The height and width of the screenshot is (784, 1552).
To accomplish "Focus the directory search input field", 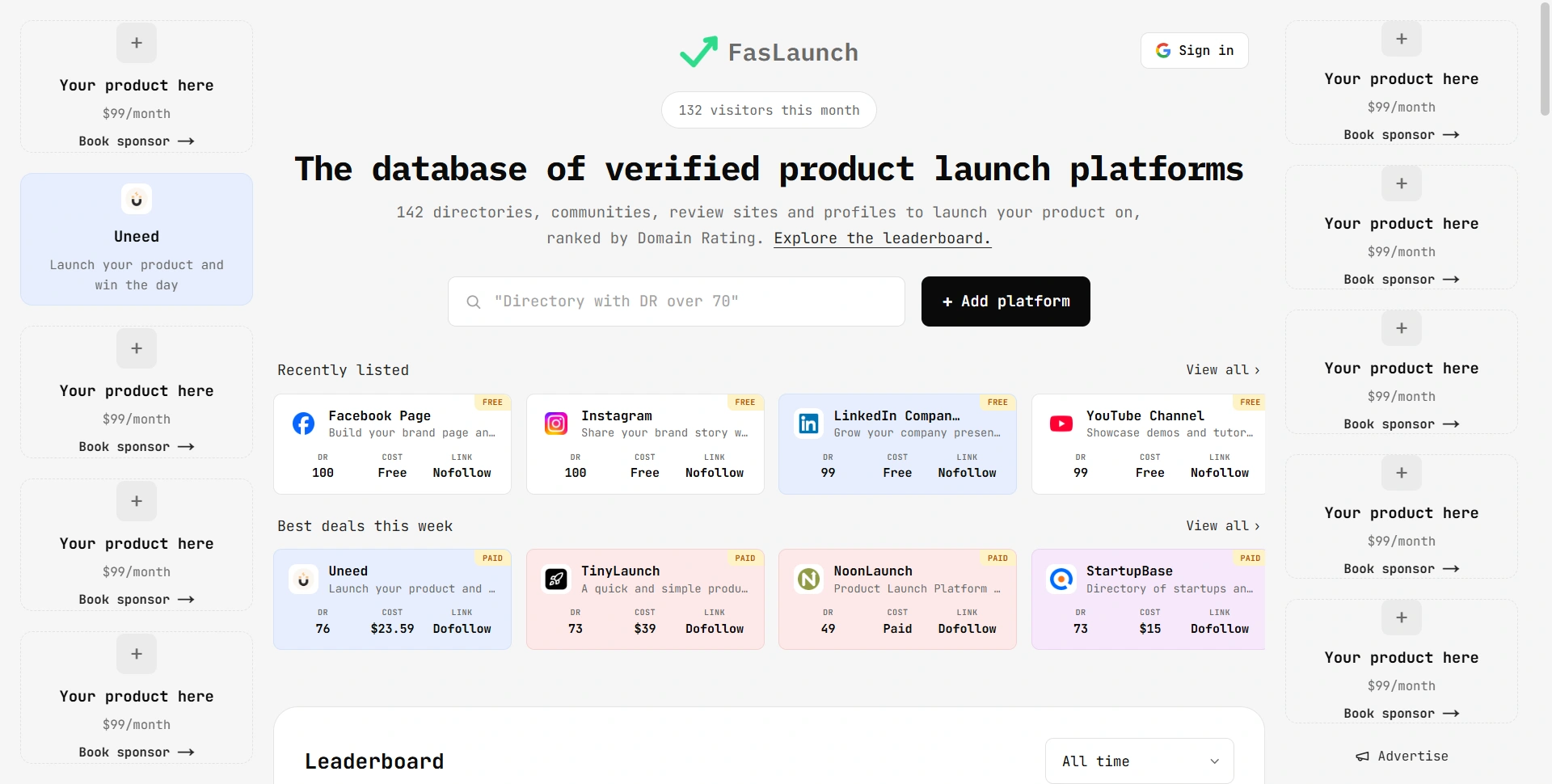I will pyautogui.click(x=677, y=301).
